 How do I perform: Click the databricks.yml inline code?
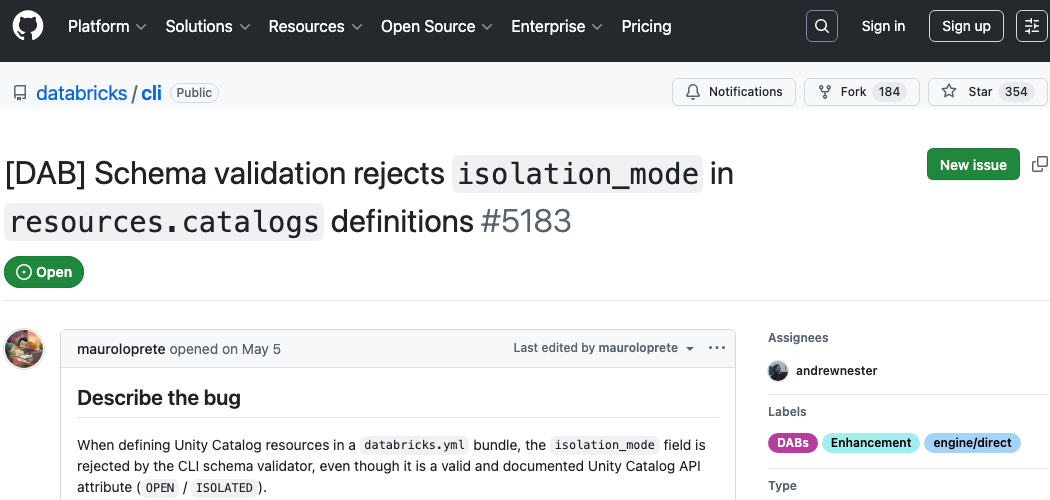(414, 445)
